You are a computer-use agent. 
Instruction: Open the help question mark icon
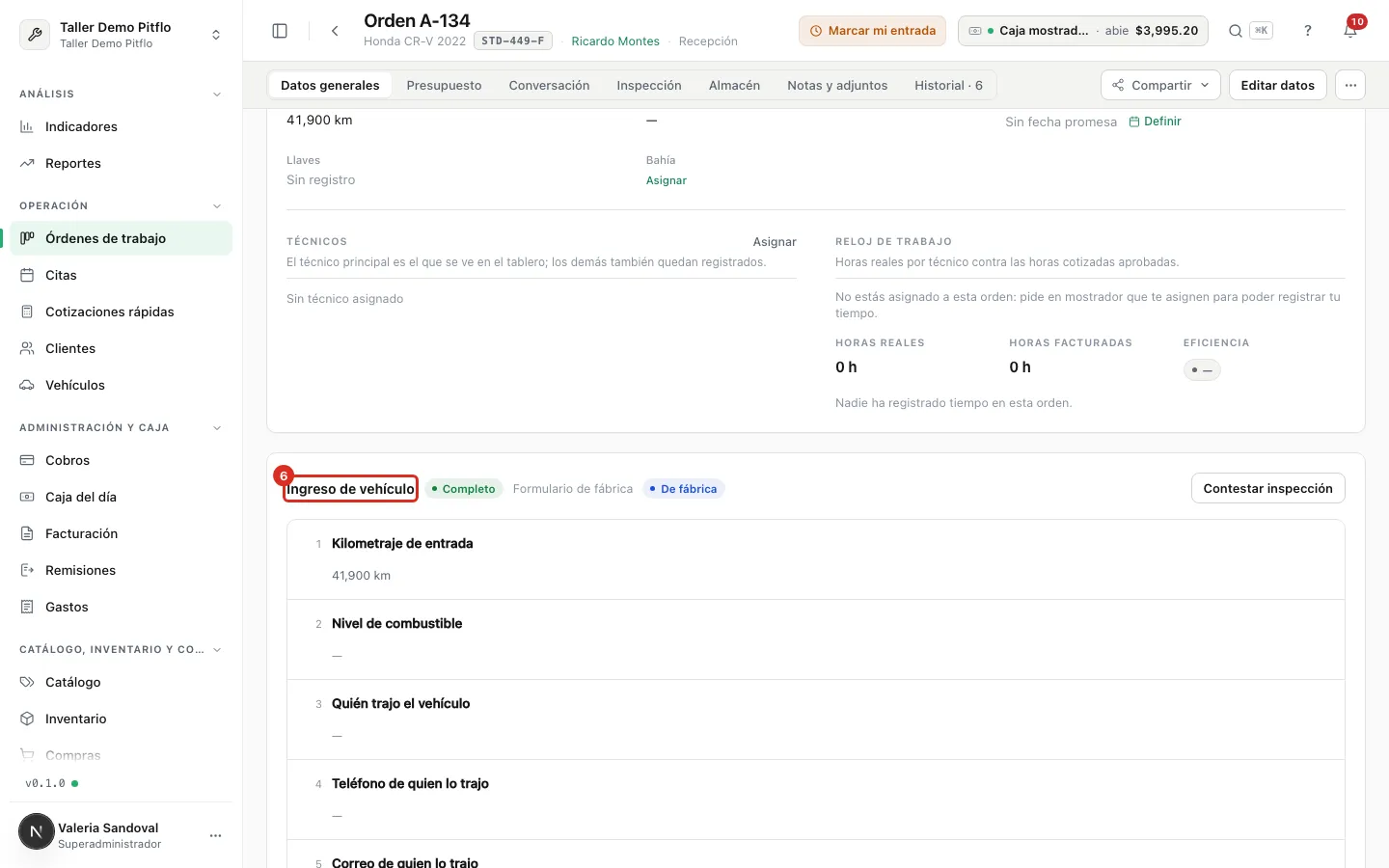pos(1308,31)
